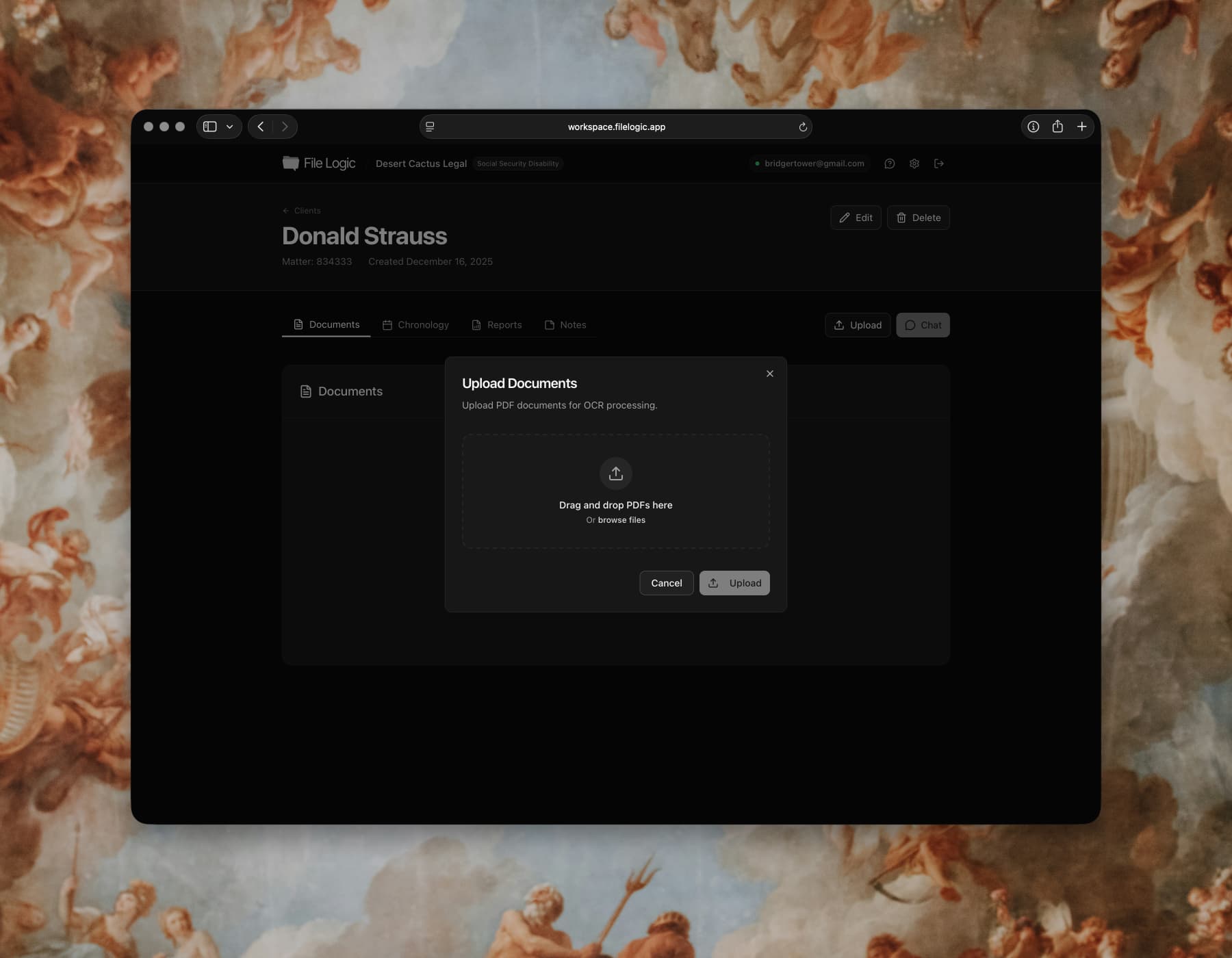
Task: Click browse files in the upload dialog
Action: 621,520
